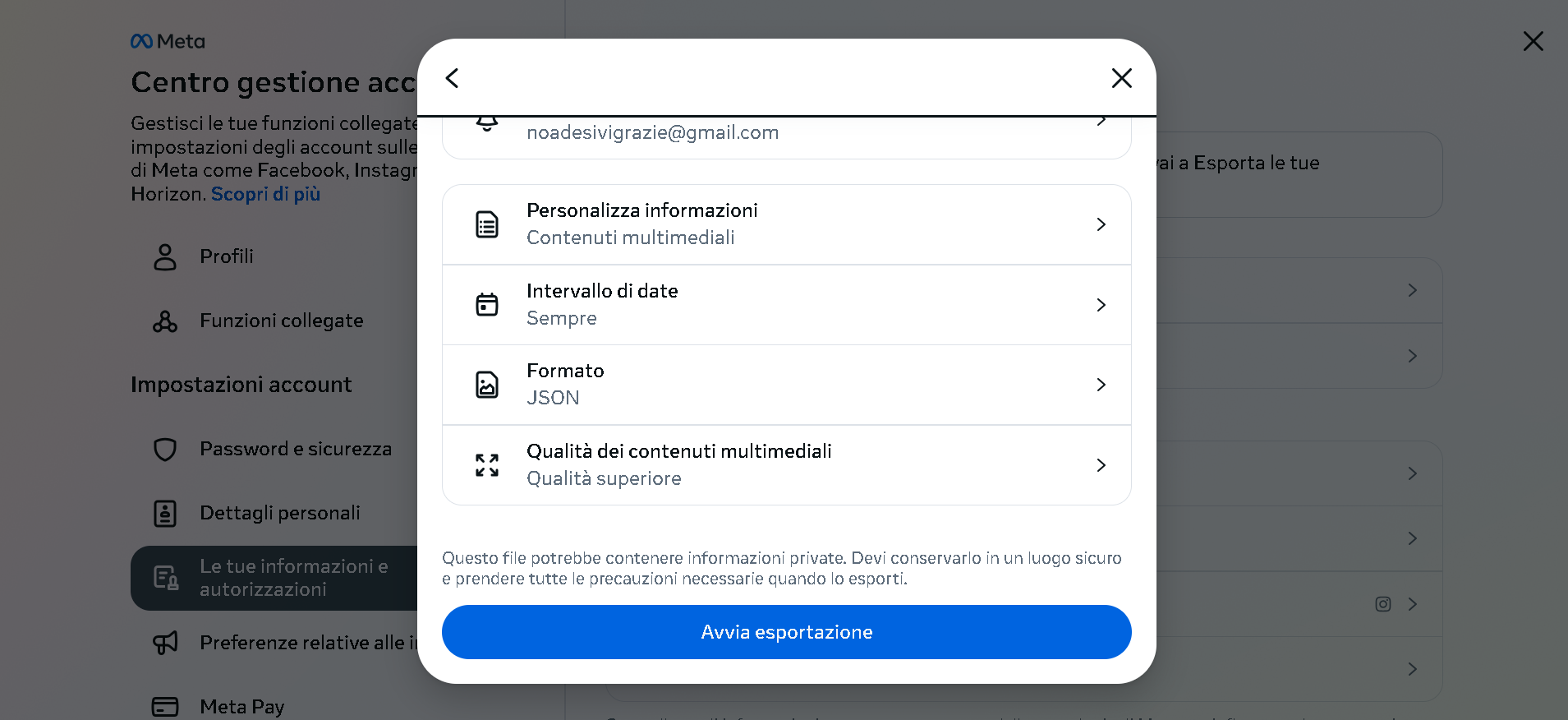Click the Intervallo di date calendar icon
The image size is (1568, 720).
click(487, 305)
